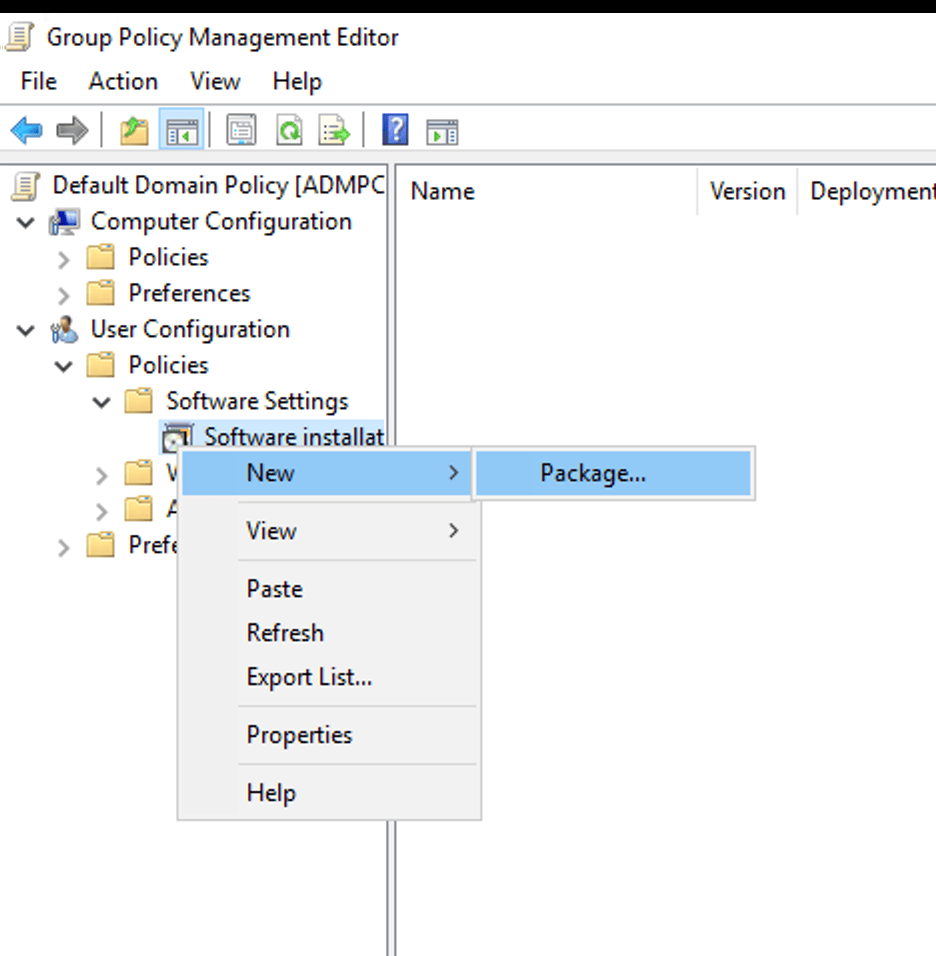Expand Policies under Computer Configuration
This screenshot has width=936, height=956.
pyautogui.click(x=62, y=257)
